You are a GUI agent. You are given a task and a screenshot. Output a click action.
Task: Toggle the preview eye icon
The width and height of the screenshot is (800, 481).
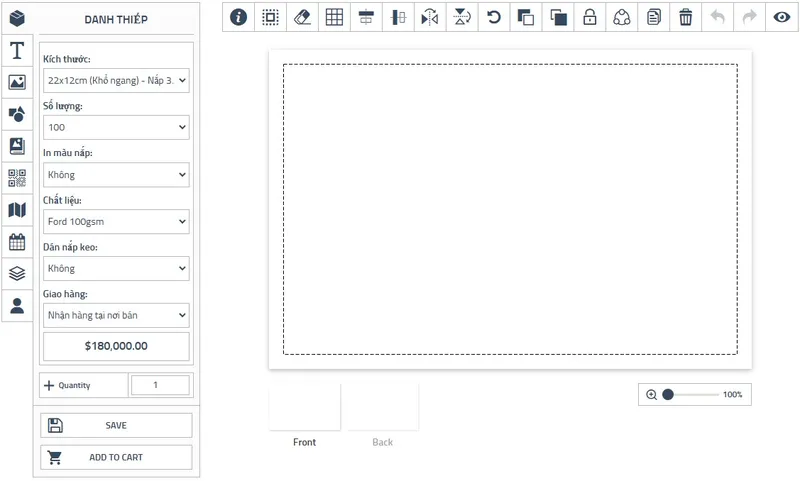click(x=781, y=17)
